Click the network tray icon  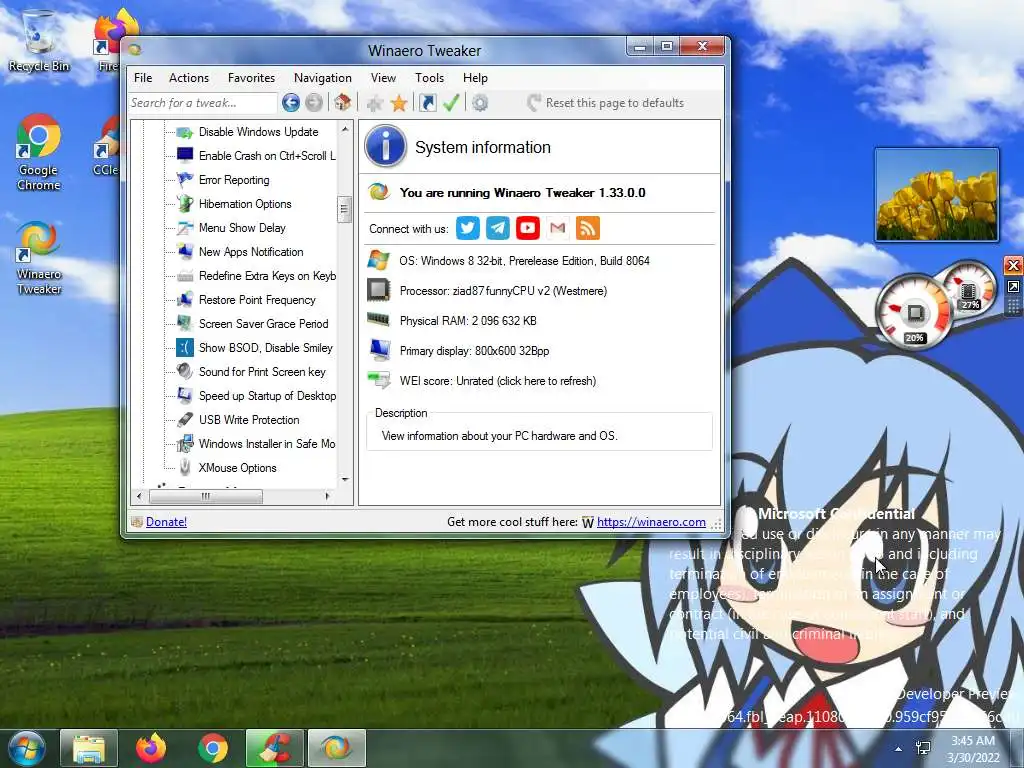[x=923, y=748]
